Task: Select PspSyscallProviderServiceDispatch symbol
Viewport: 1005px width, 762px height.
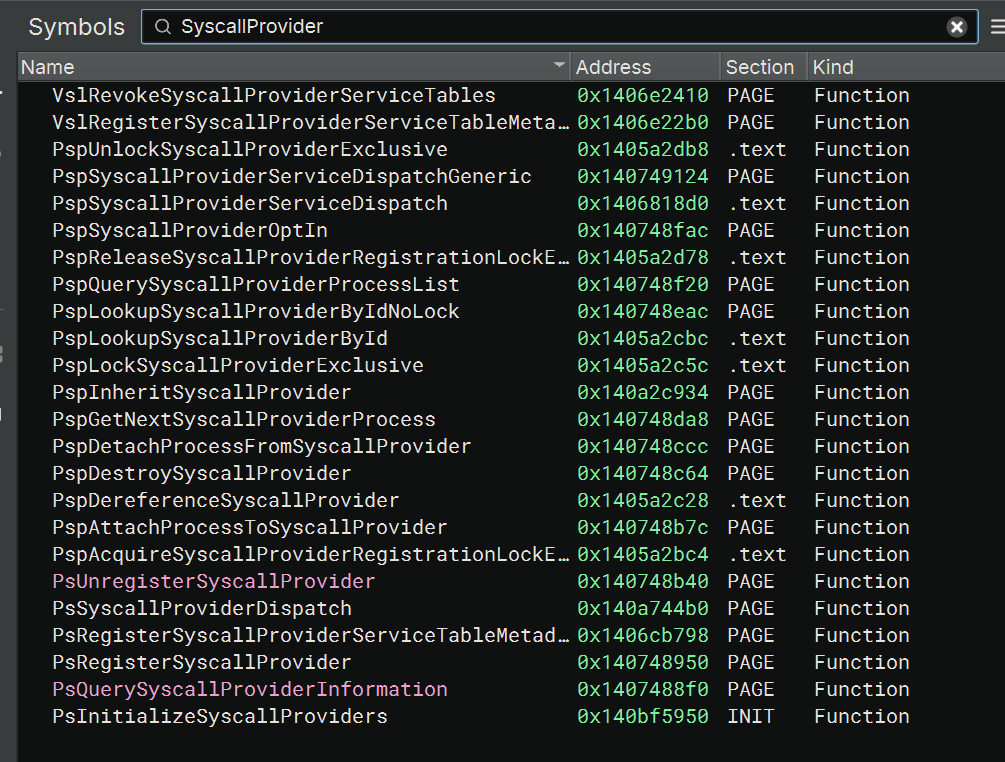Action: click(250, 203)
